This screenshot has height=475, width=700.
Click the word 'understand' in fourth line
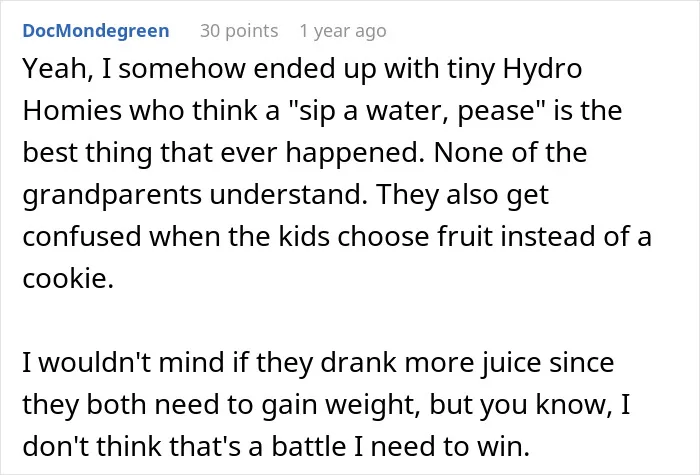click(x=285, y=194)
